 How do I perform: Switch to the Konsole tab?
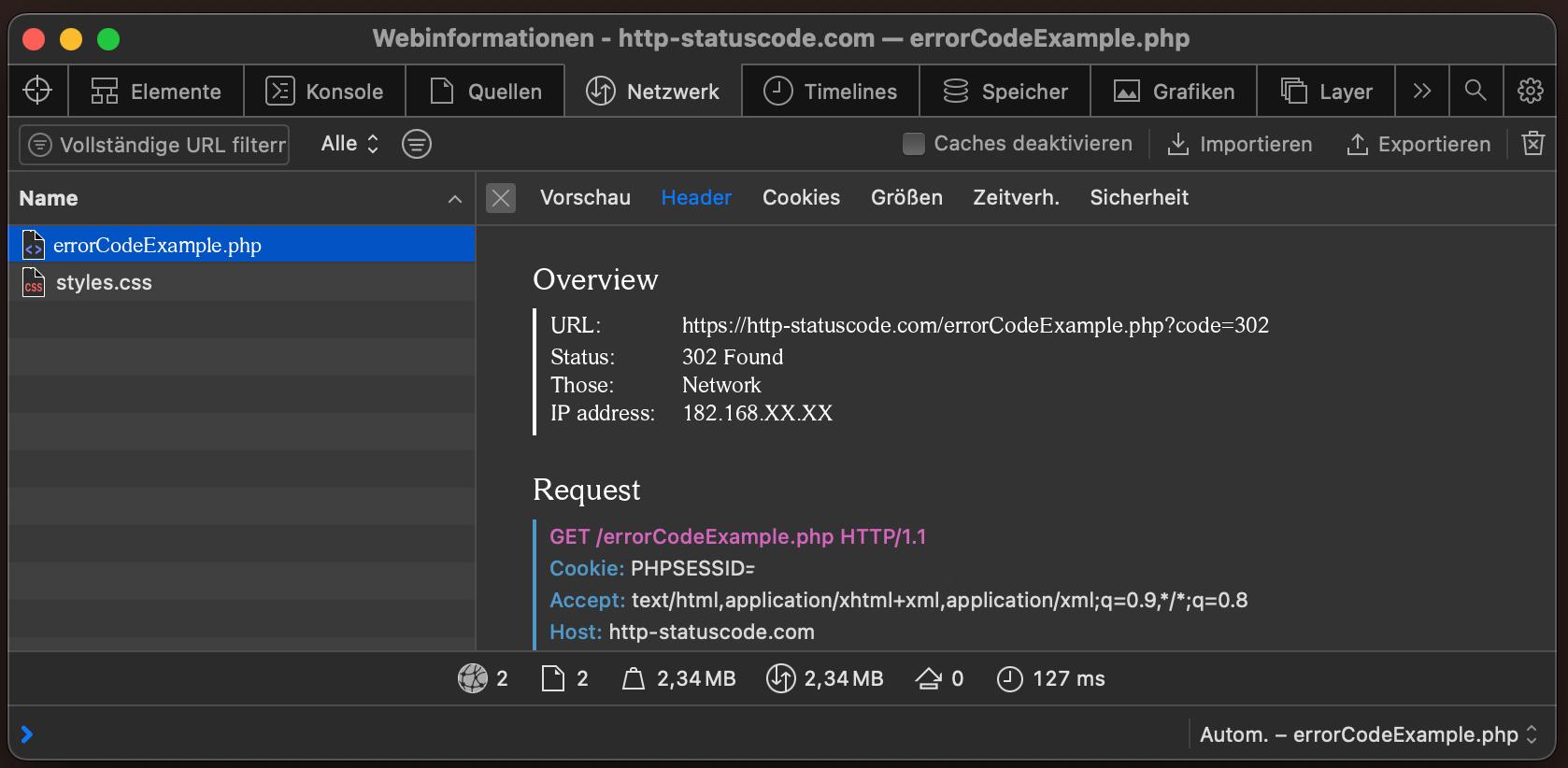324,91
